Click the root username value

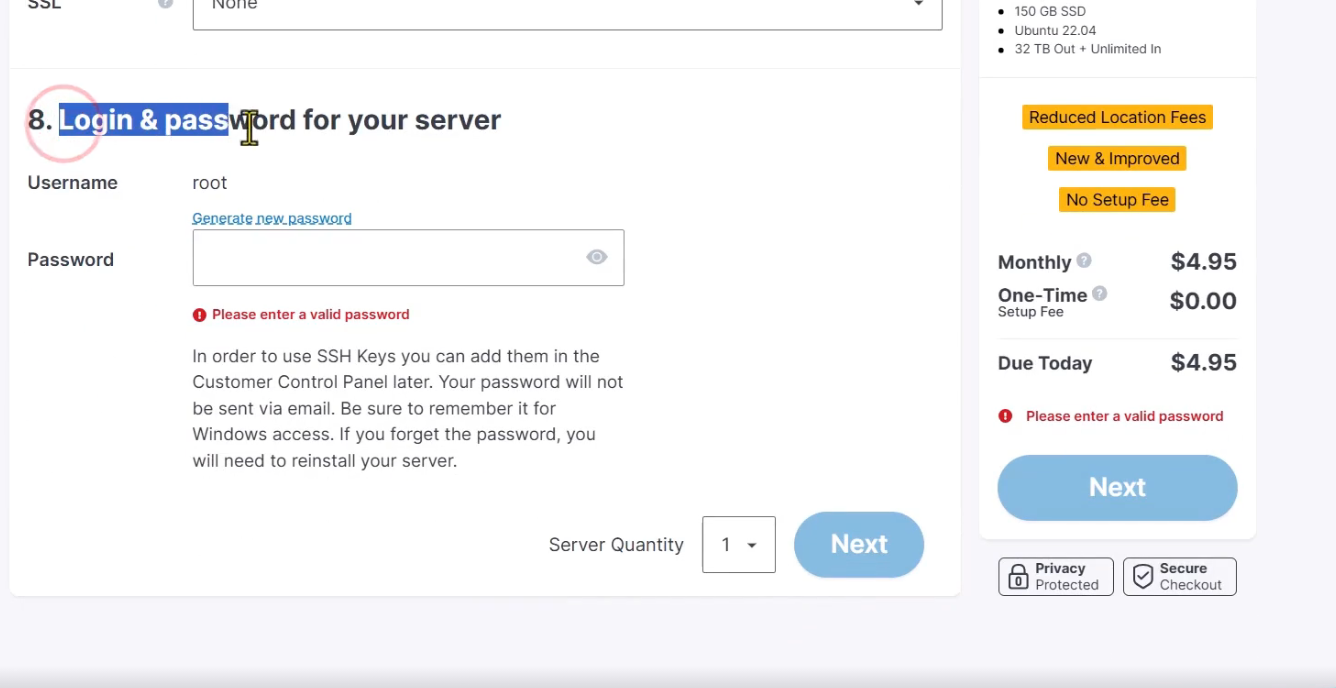coord(210,183)
